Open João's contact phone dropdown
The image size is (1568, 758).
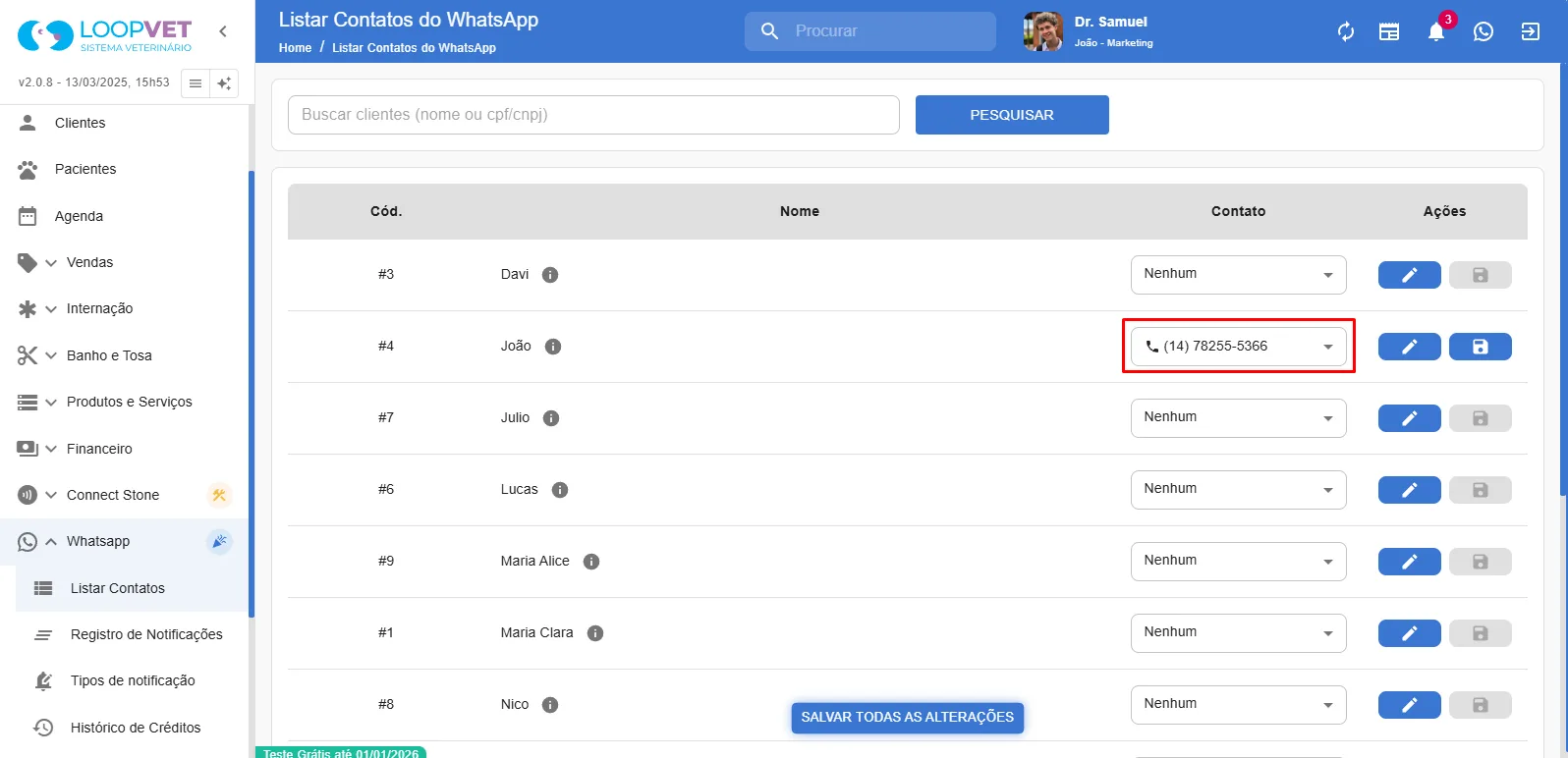click(1239, 347)
